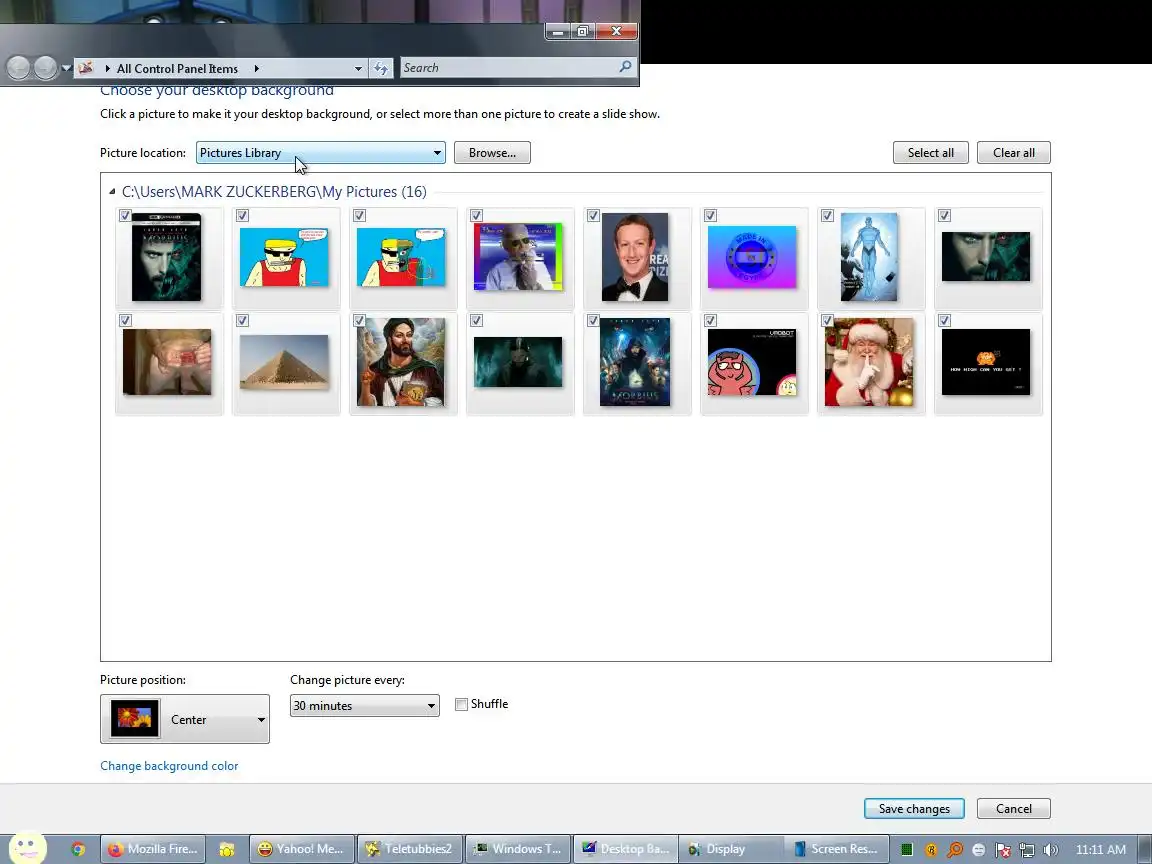Click the orange magnifier tray icon

point(954,850)
